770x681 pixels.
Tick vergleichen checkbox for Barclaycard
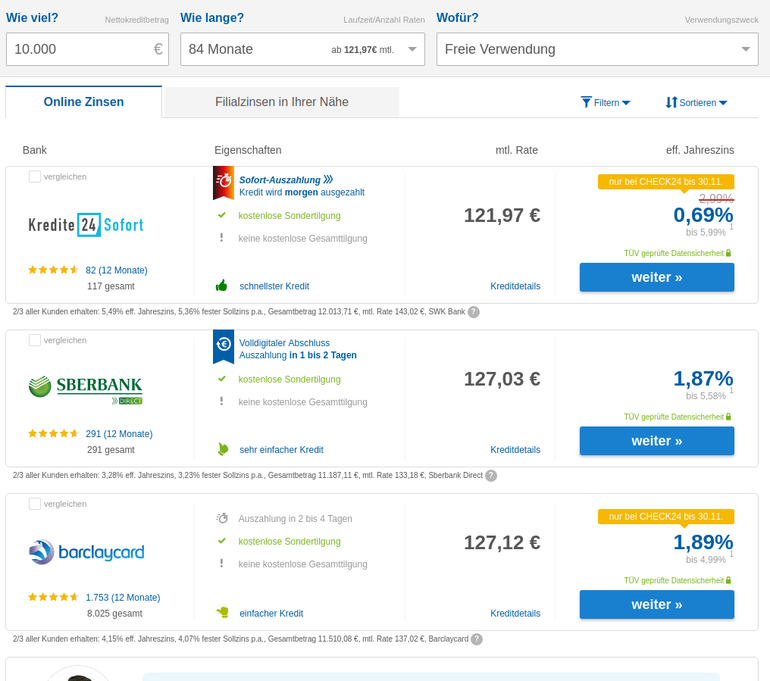pyautogui.click(x=34, y=504)
